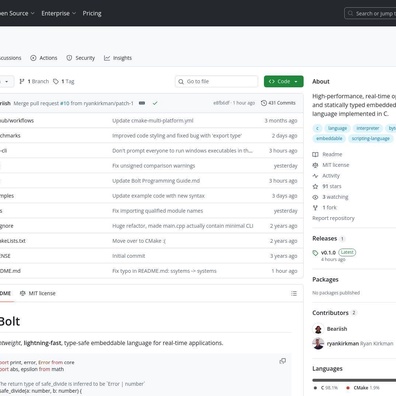Click the tag icon beside 1 Tag
Image resolution: width=396 pixels, height=396 pixels.
click(x=56, y=81)
